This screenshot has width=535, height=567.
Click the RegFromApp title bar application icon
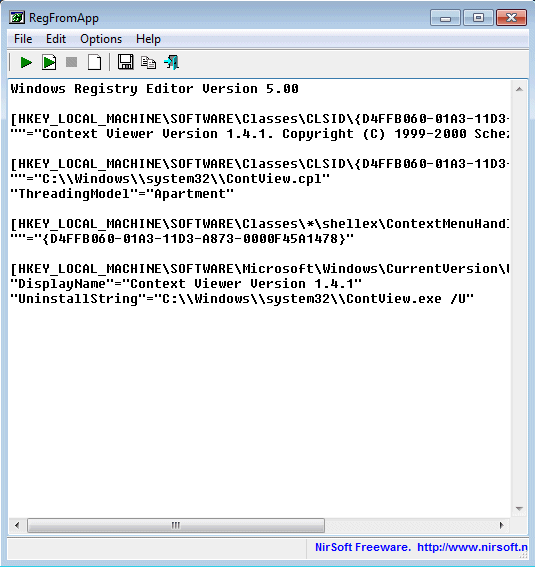(17, 17)
